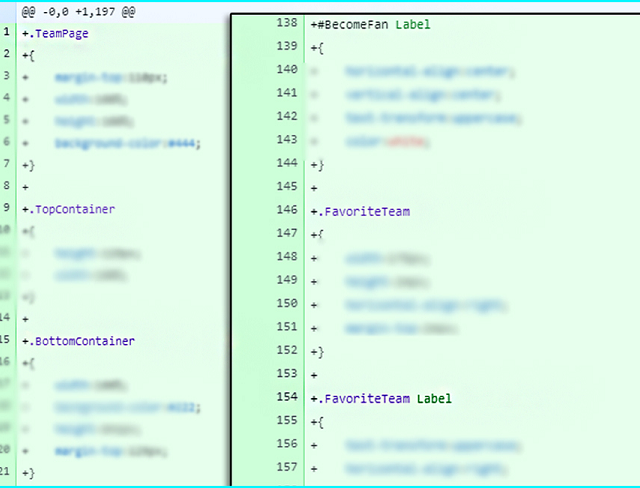Click the diff hunk header @@ -0,0 +1,197 @@

point(79,11)
